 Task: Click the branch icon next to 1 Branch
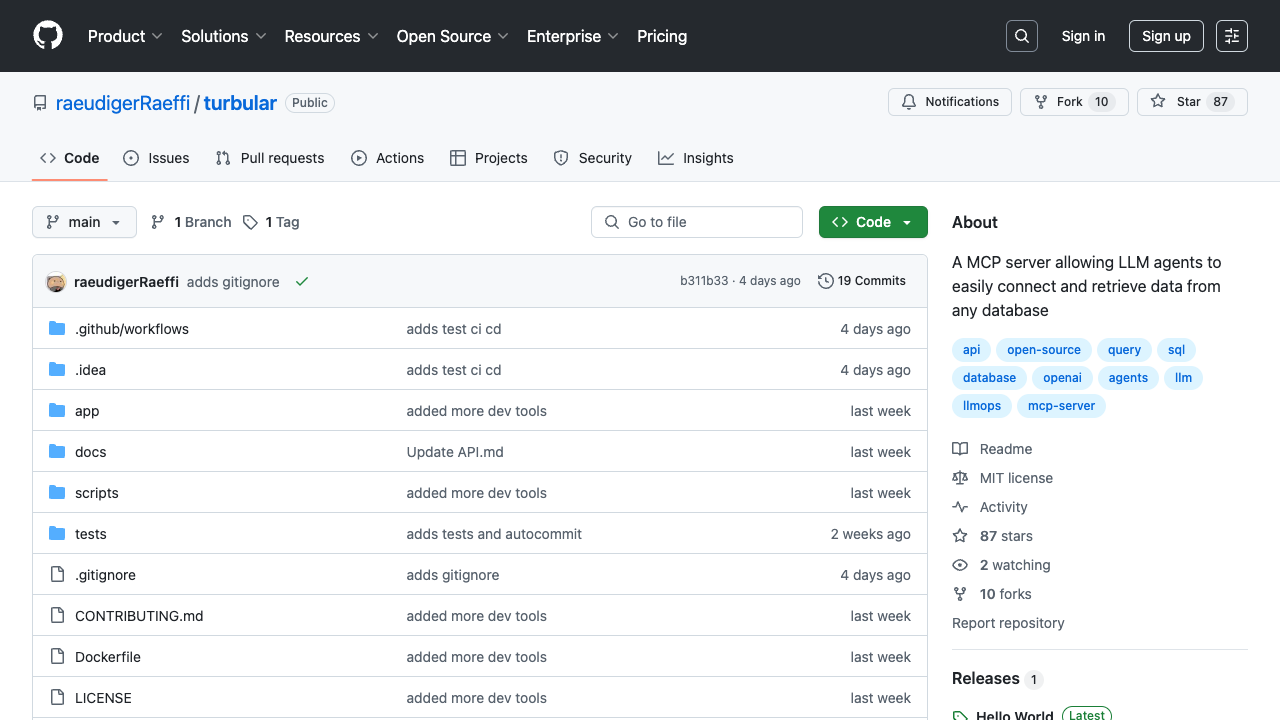158,222
